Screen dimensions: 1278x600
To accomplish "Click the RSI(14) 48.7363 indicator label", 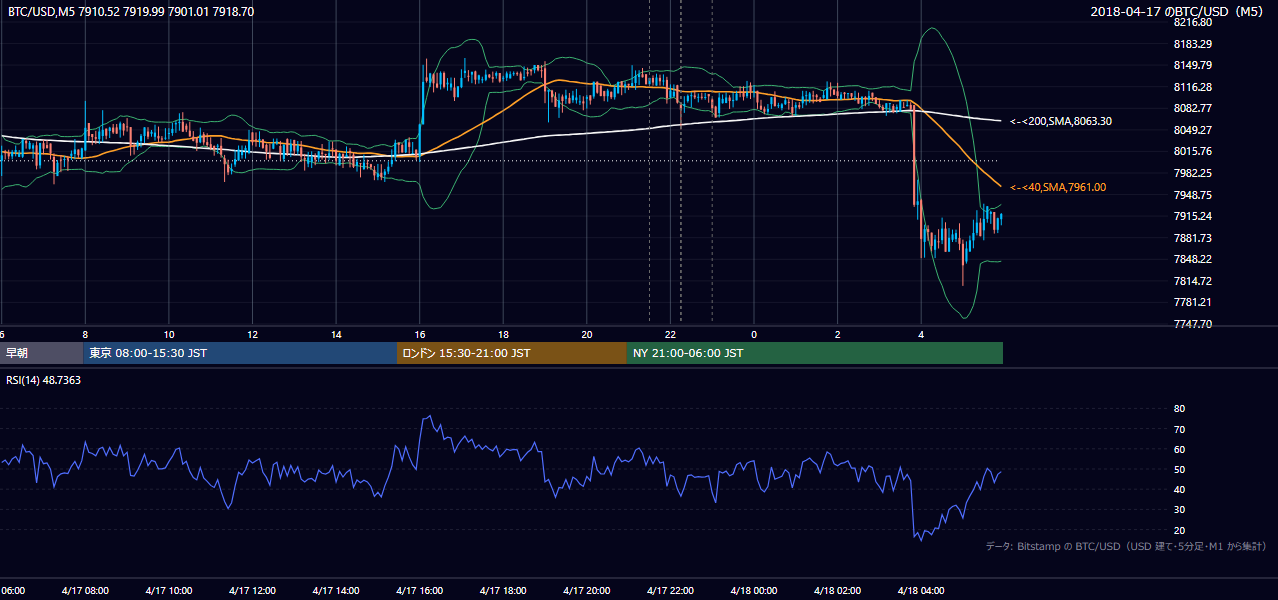I will (x=44, y=380).
